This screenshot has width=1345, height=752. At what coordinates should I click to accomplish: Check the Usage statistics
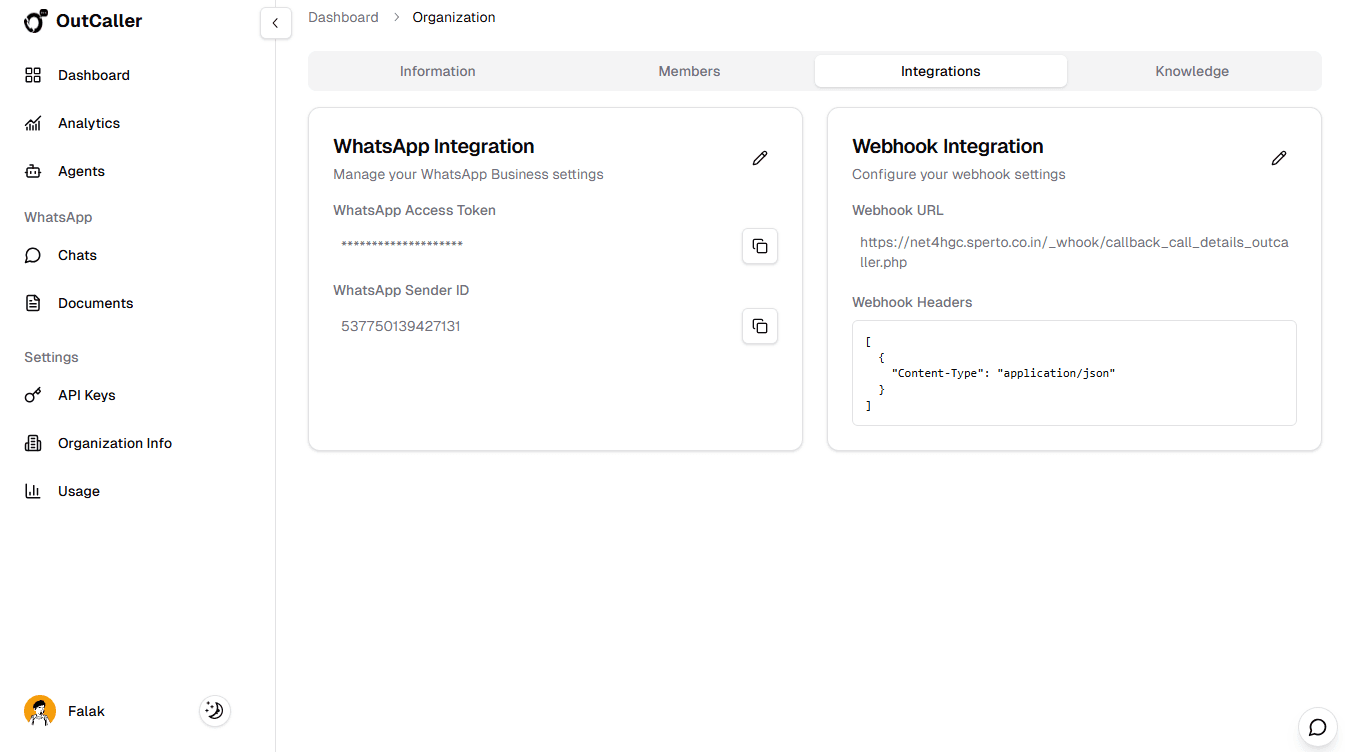pyautogui.click(x=79, y=490)
